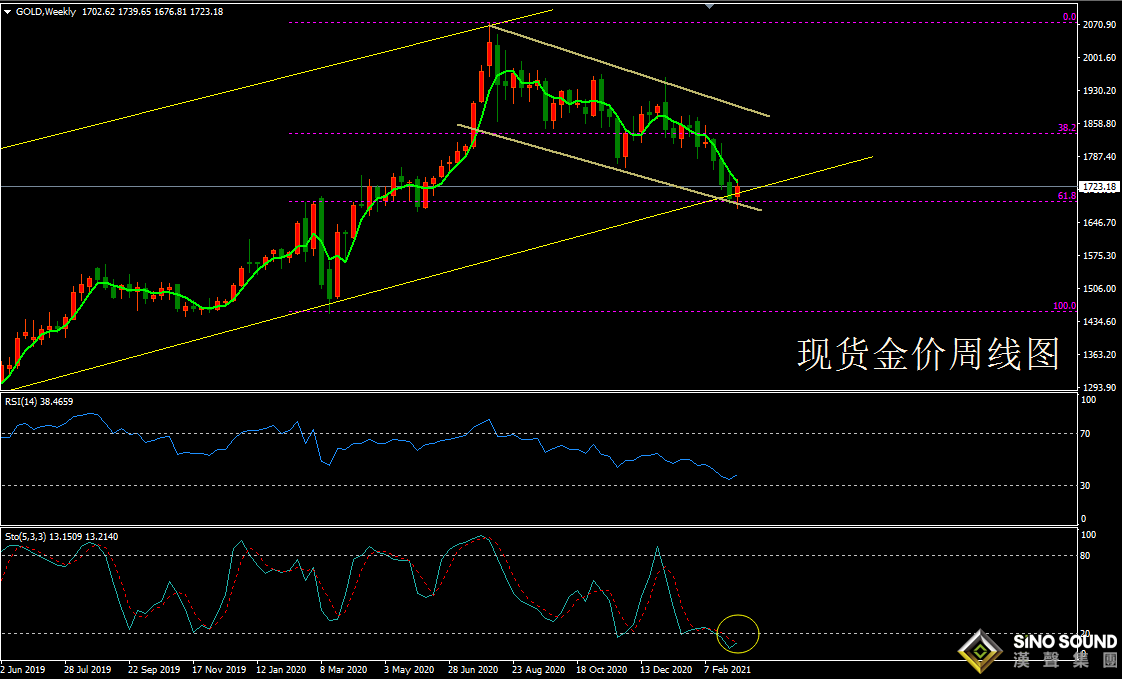Viewport: 1122px width, 679px height.
Task: Click the 8 Mar 2020 date label
Action: click(342, 669)
